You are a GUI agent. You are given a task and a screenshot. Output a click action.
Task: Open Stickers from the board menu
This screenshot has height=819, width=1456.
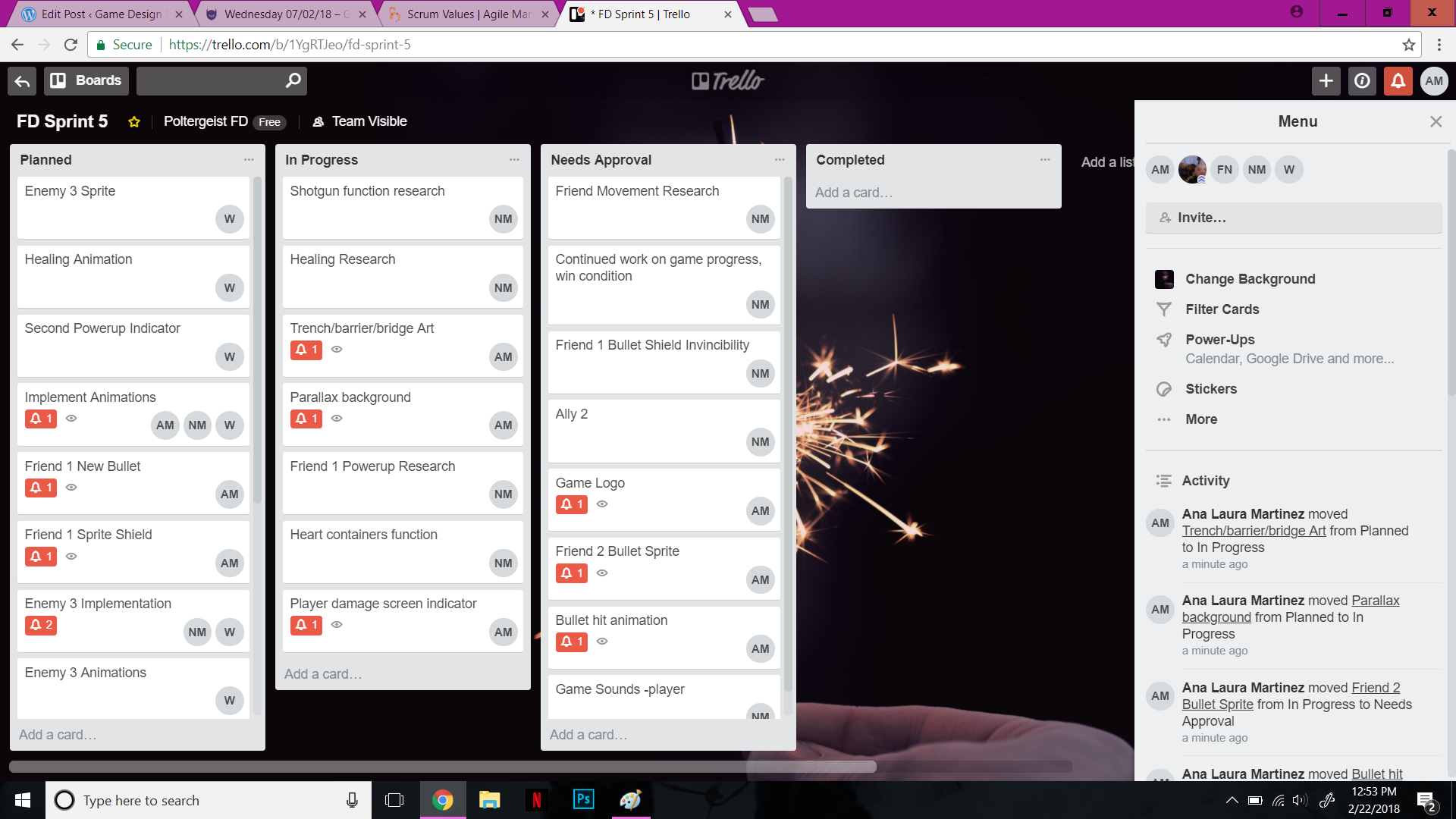point(1211,388)
